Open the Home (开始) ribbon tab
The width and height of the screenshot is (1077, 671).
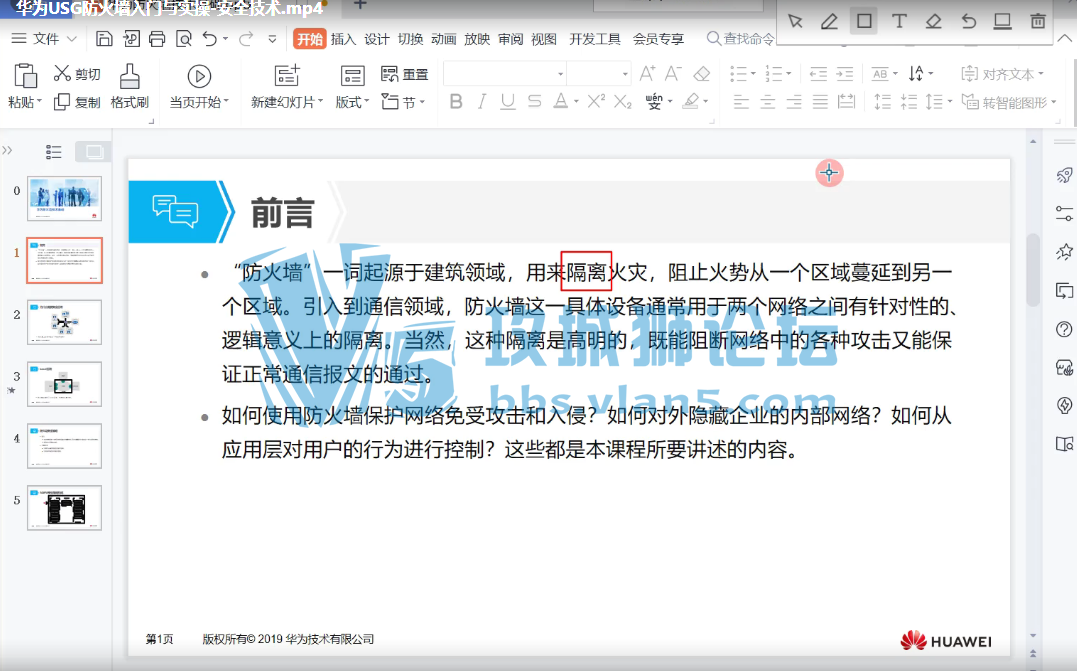coord(309,39)
